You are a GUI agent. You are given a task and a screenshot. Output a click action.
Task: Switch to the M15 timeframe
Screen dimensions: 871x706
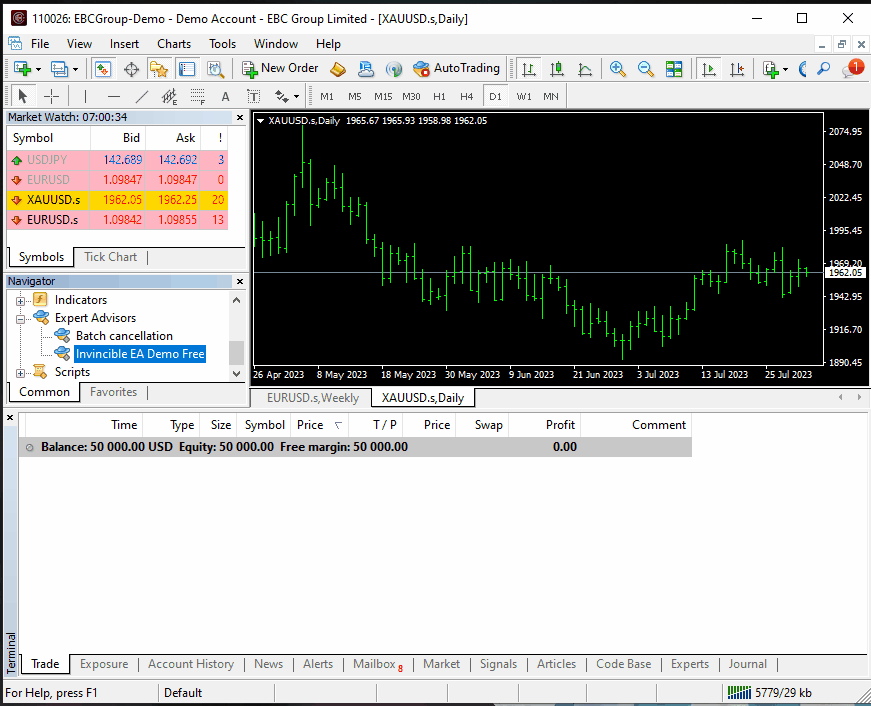coord(383,96)
